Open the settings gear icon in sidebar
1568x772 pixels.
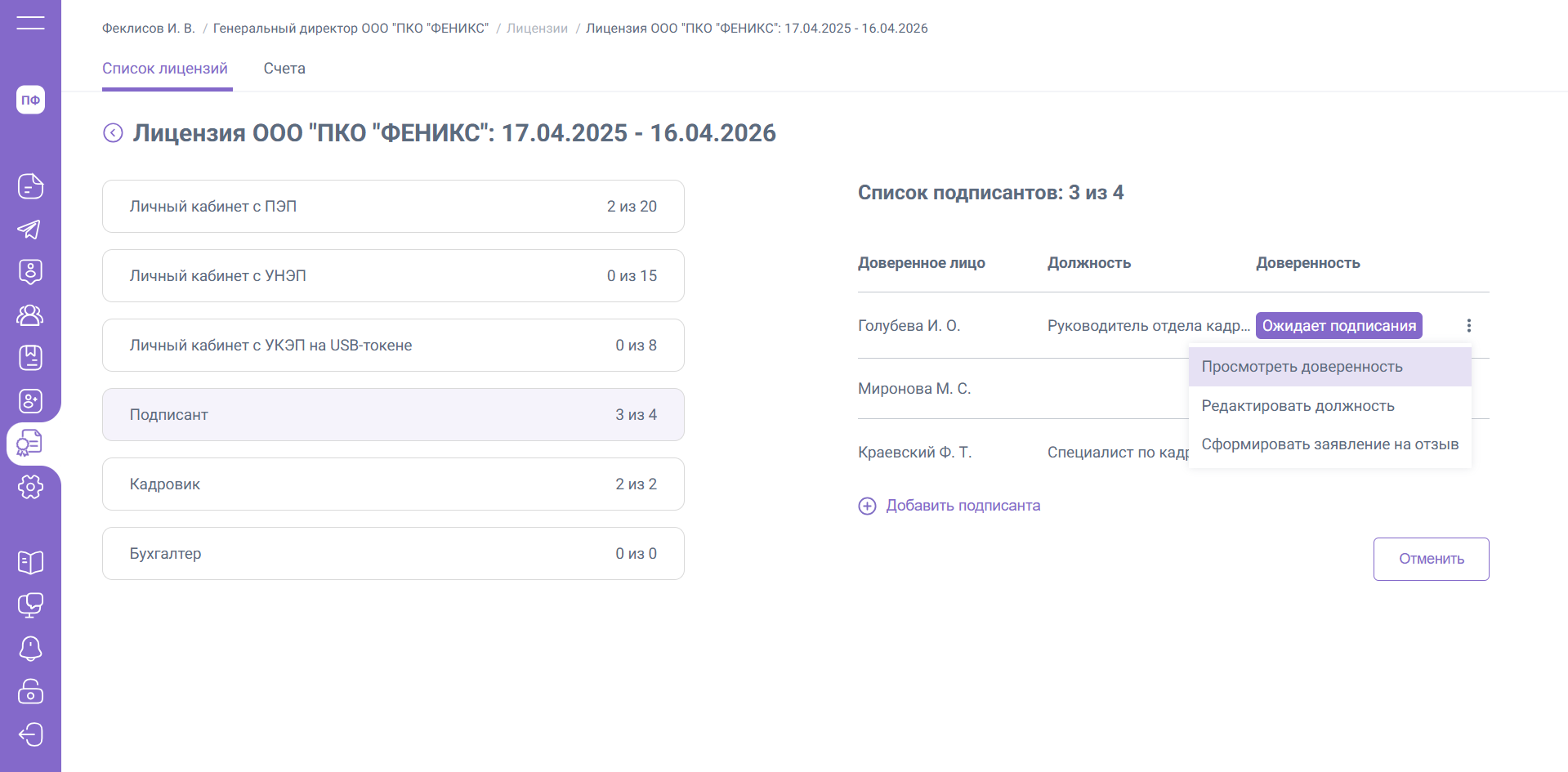tap(30, 487)
